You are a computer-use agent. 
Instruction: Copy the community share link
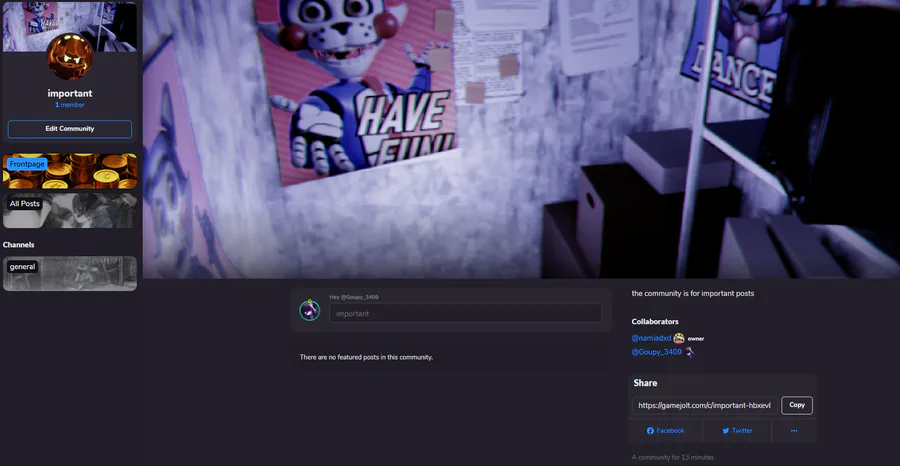tap(797, 406)
